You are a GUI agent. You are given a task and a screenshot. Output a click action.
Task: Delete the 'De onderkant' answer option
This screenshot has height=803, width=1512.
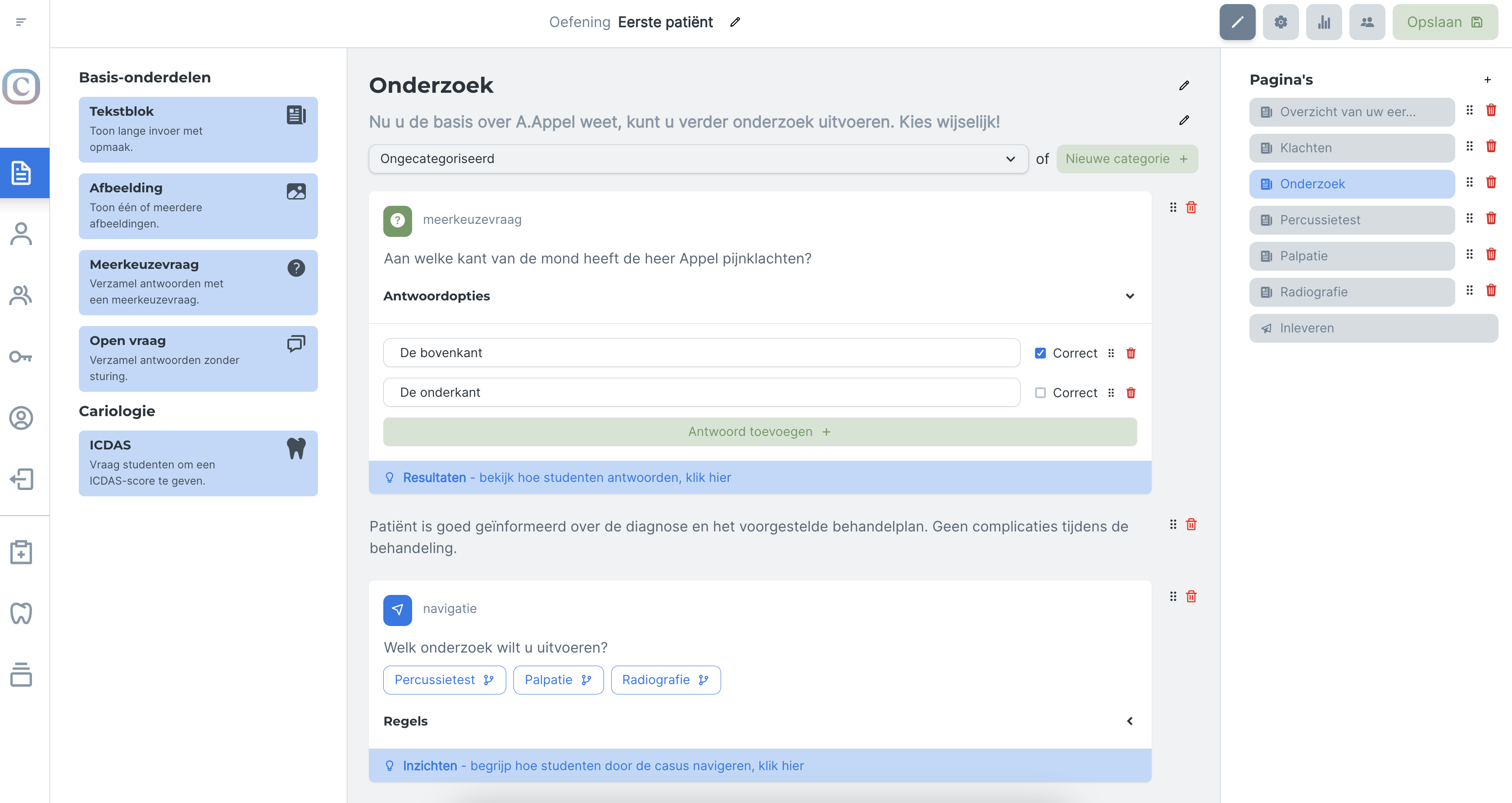(x=1131, y=393)
